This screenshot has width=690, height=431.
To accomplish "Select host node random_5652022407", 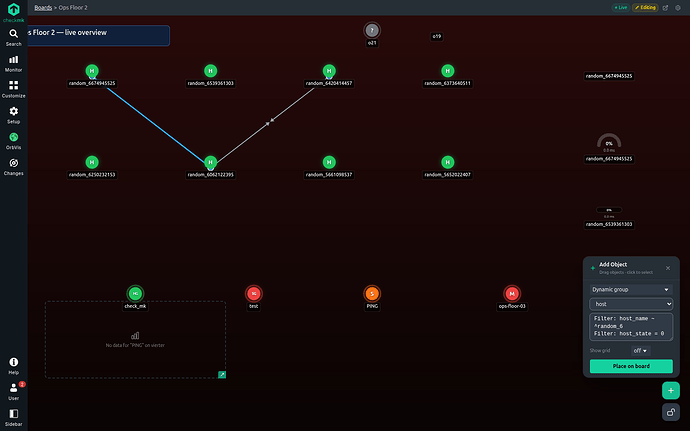I will click(448, 162).
